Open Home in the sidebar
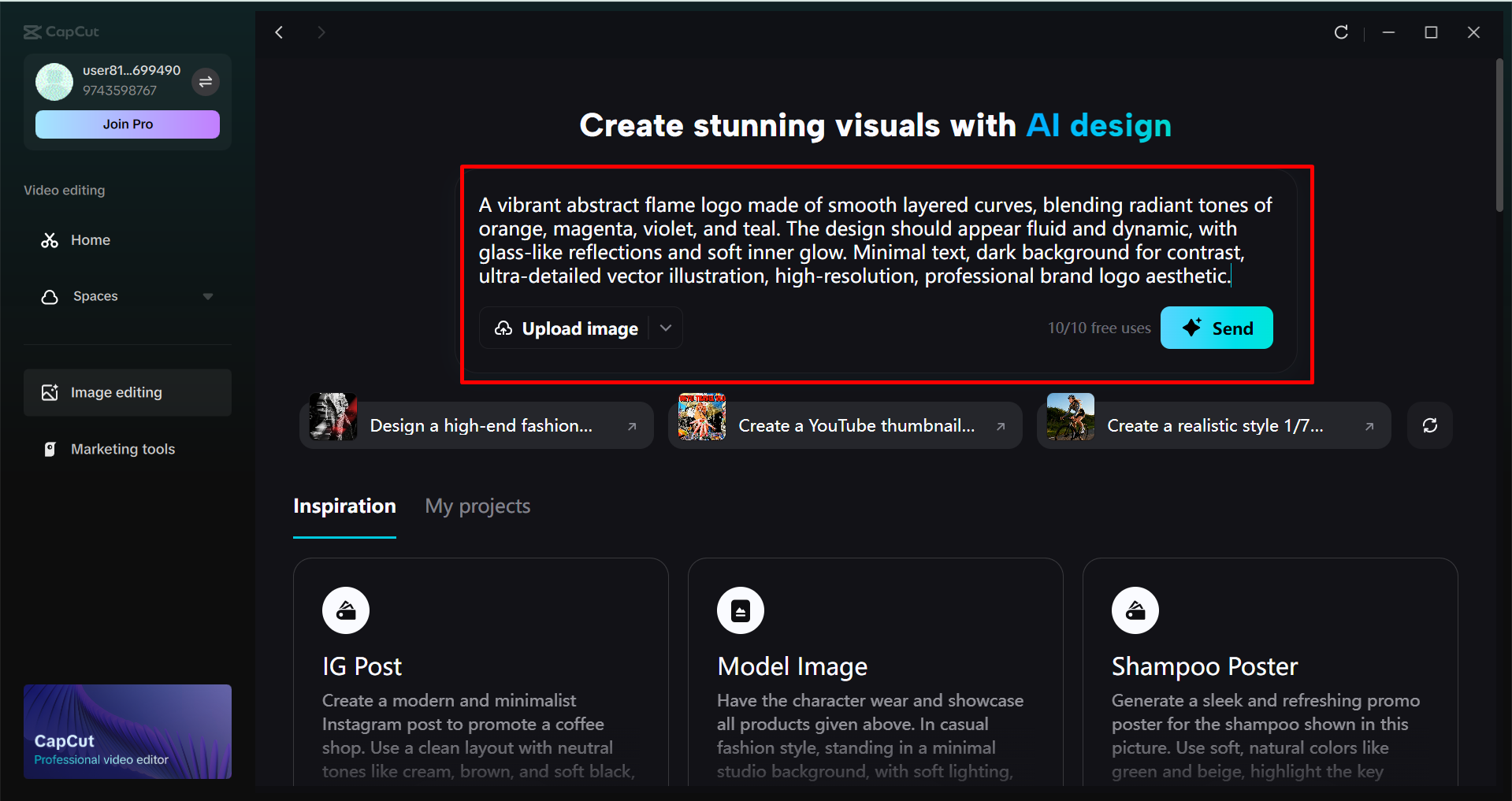Viewport: 1512px width, 801px height. click(x=128, y=240)
